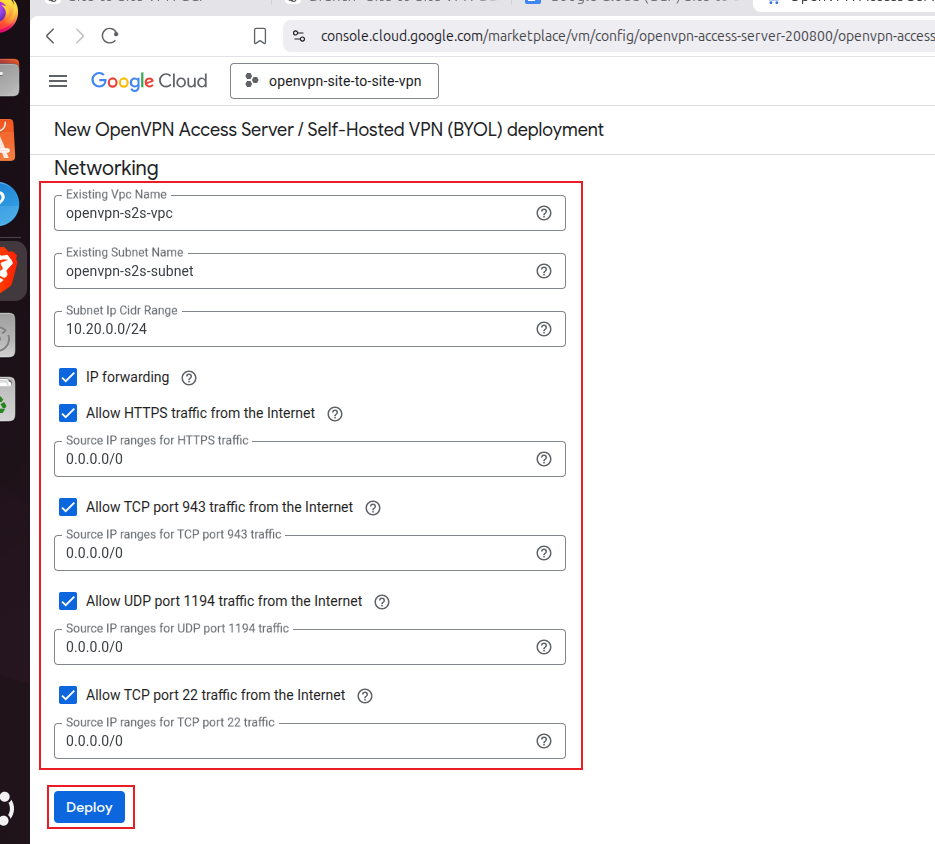
Task: Open Show Applications Ubuntu icon in dock
Action: coord(6,809)
